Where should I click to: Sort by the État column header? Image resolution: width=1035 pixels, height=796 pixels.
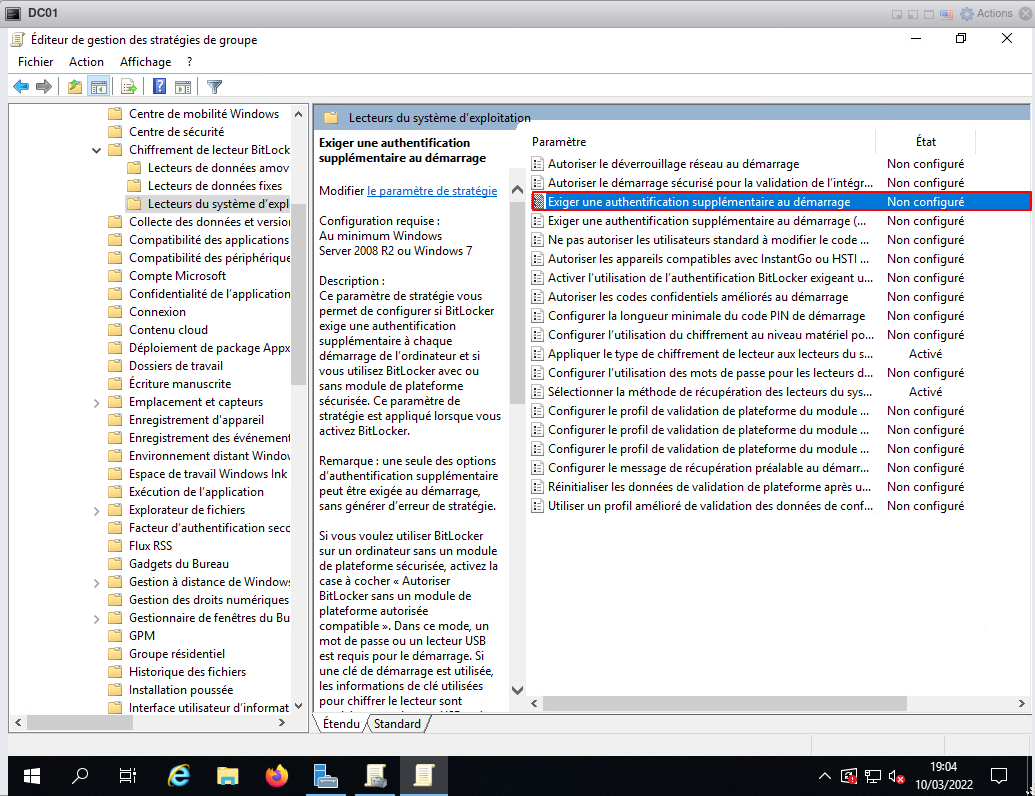click(925, 142)
